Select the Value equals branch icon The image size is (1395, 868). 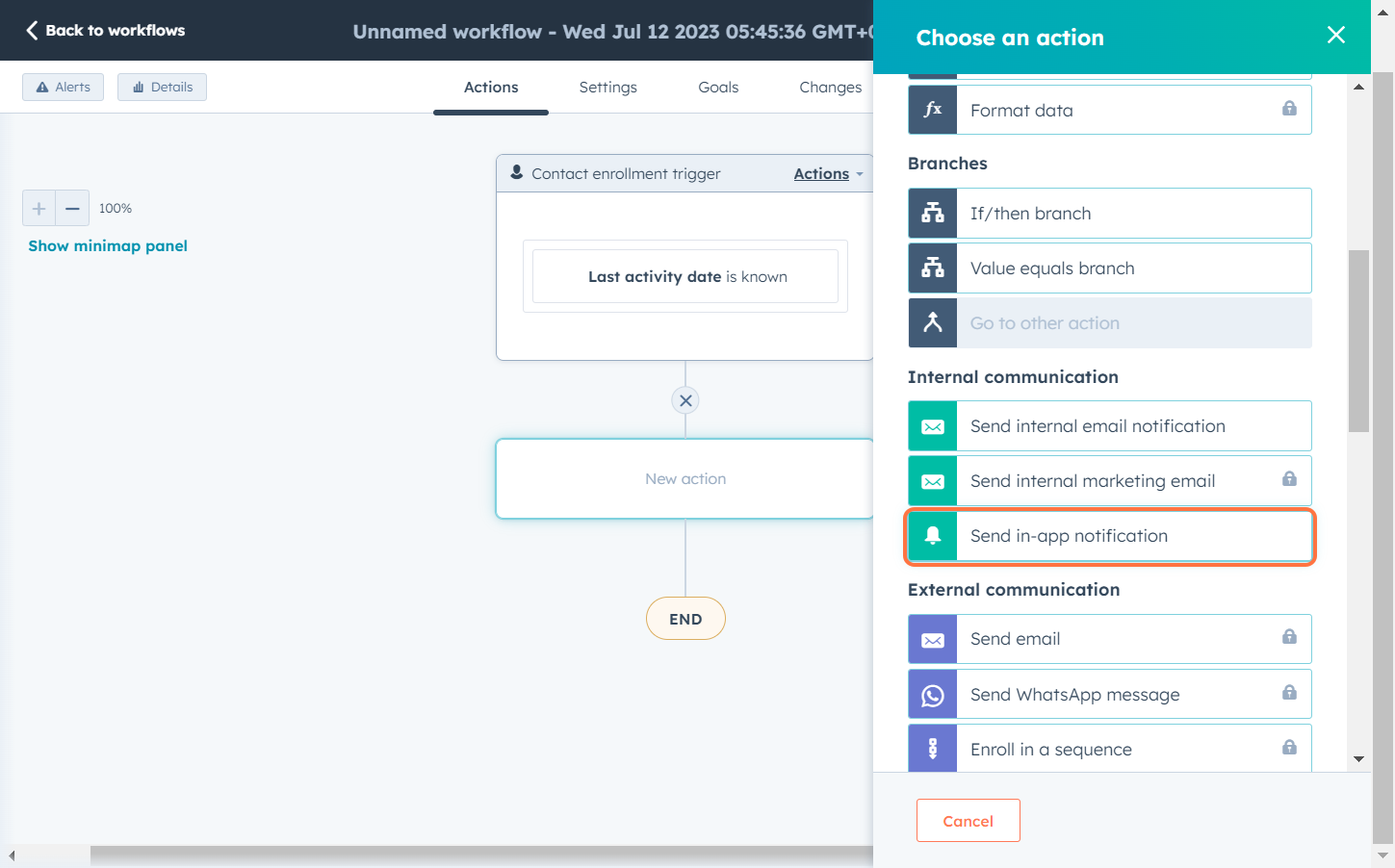coord(932,268)
